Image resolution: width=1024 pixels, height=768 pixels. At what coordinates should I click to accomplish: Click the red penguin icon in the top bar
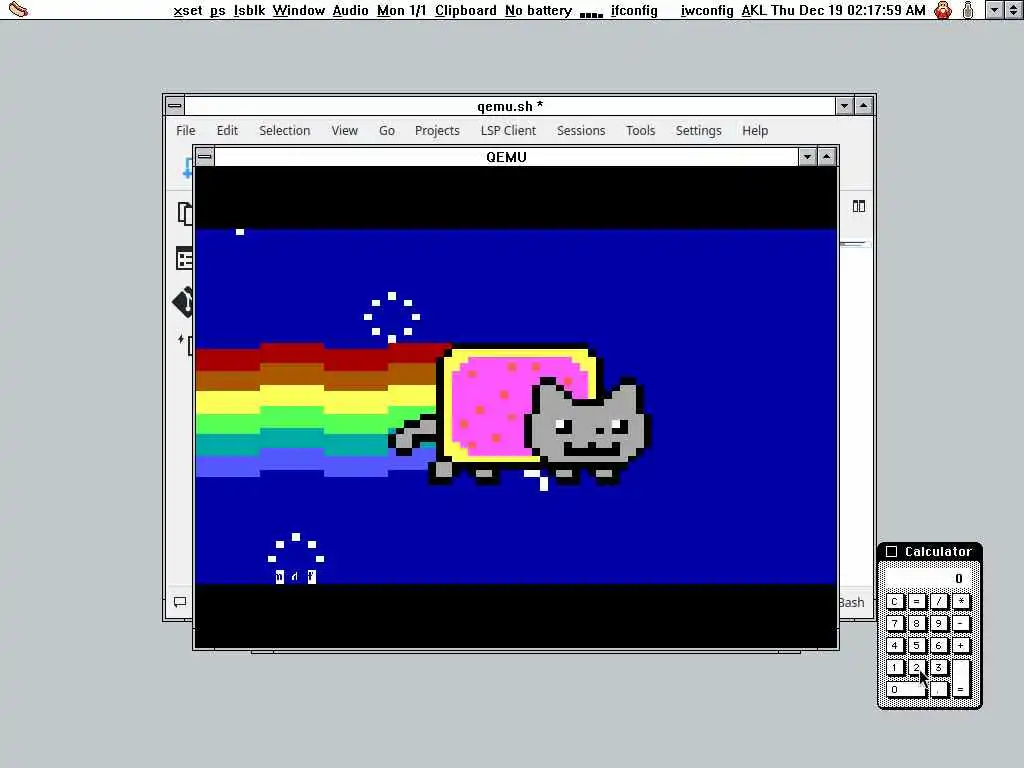click(943, 10)
